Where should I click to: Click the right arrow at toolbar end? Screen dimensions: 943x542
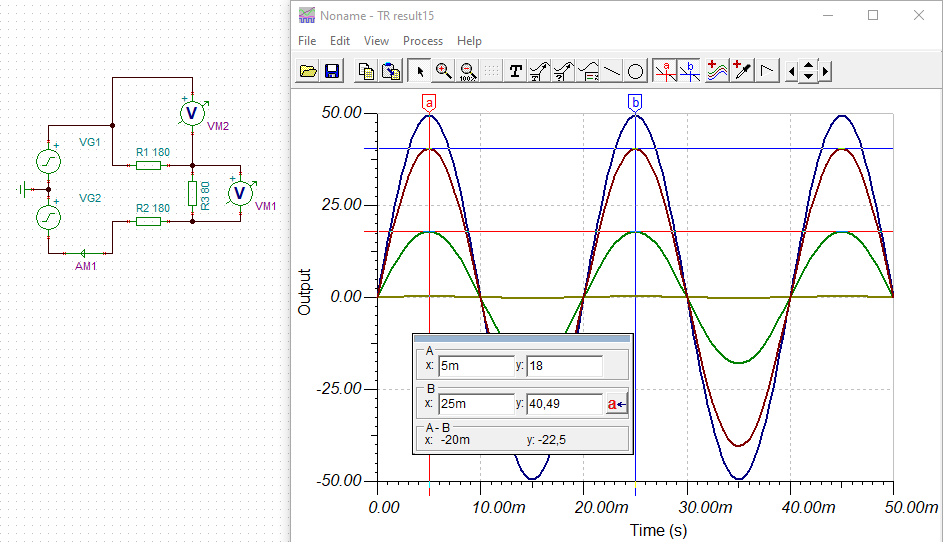pyautogui.click(x=825, y=71)
